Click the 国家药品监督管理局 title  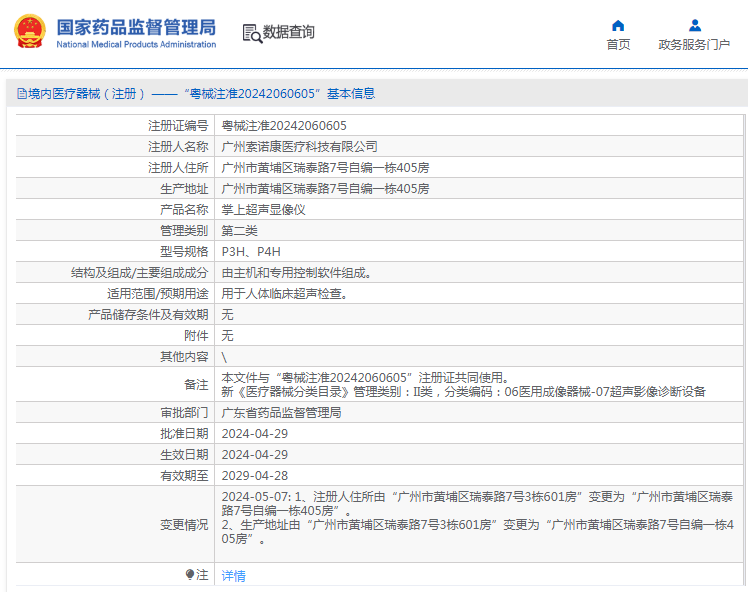pyautogui.click(x=136, y=27)
